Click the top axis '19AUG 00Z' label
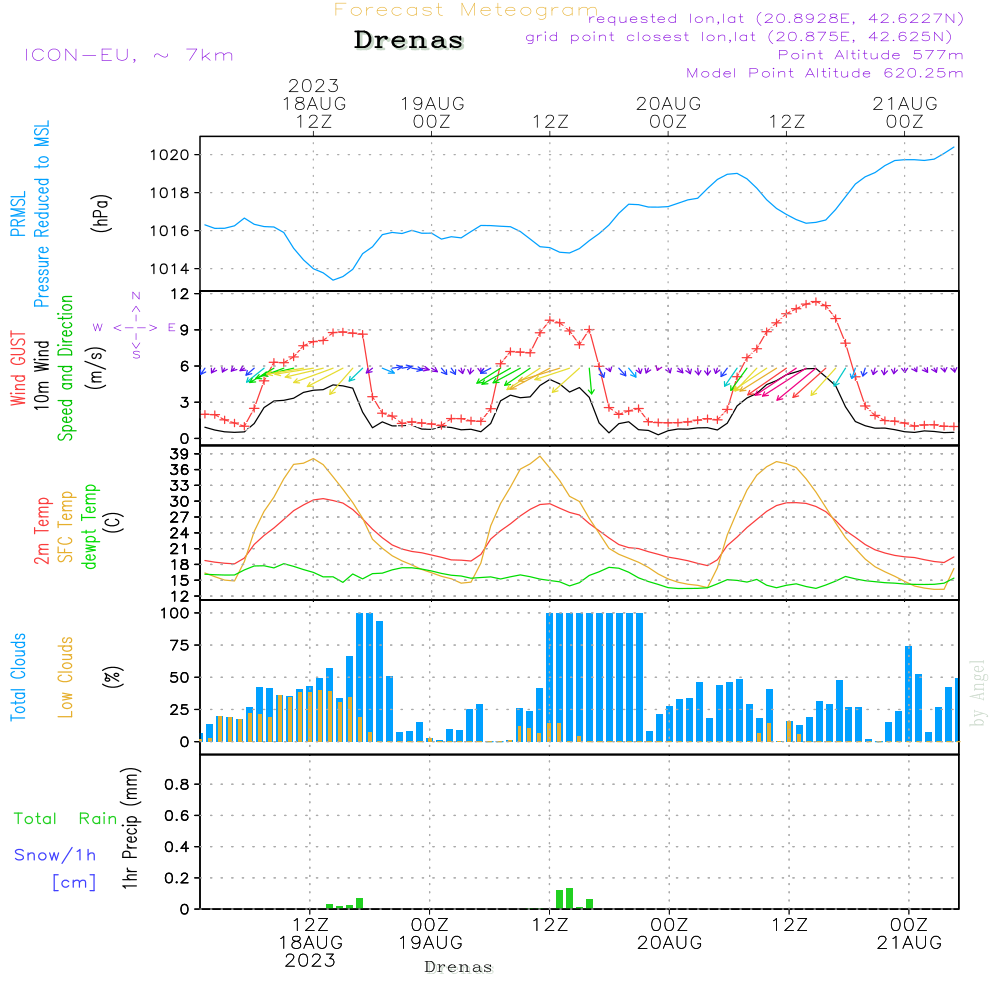Viewport: 1000px width, 1000px height. tap(432, 112)
